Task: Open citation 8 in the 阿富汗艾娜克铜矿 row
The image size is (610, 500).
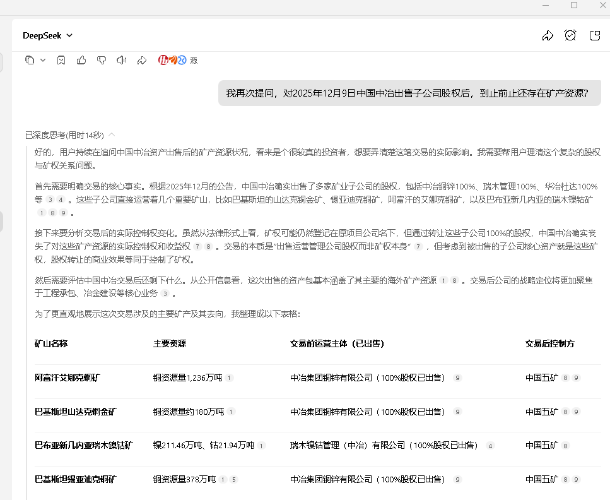Action: tap(566, 378)
